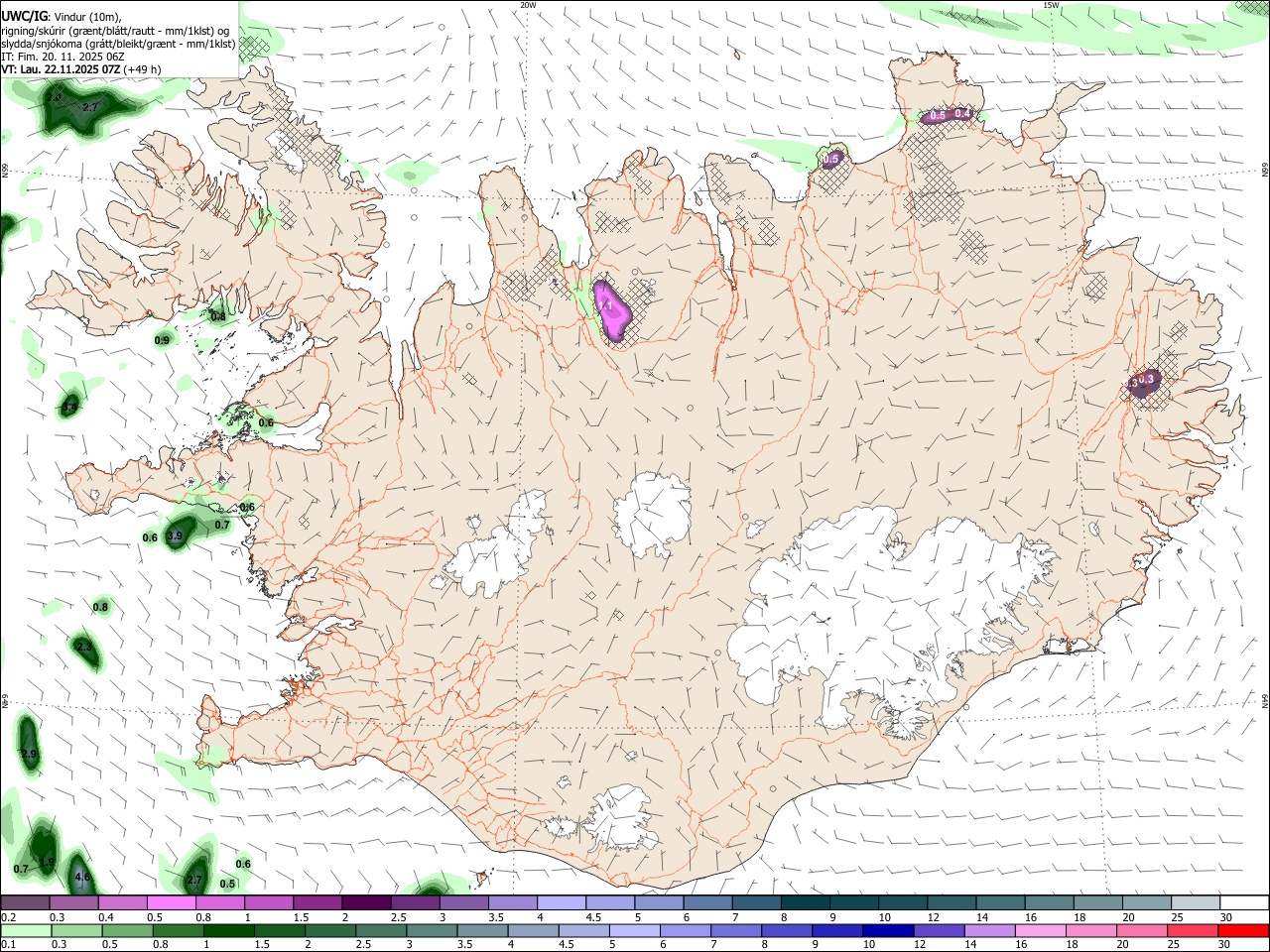The width and height of the screenshot is (1270, 952).
Task: Select the 0.9 rain value on the map
Action: [162, 340]
